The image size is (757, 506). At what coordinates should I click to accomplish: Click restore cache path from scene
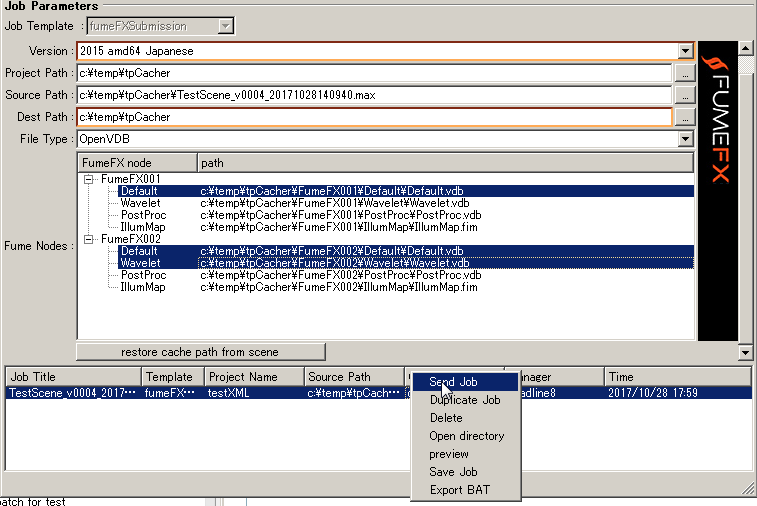point(200,352)
